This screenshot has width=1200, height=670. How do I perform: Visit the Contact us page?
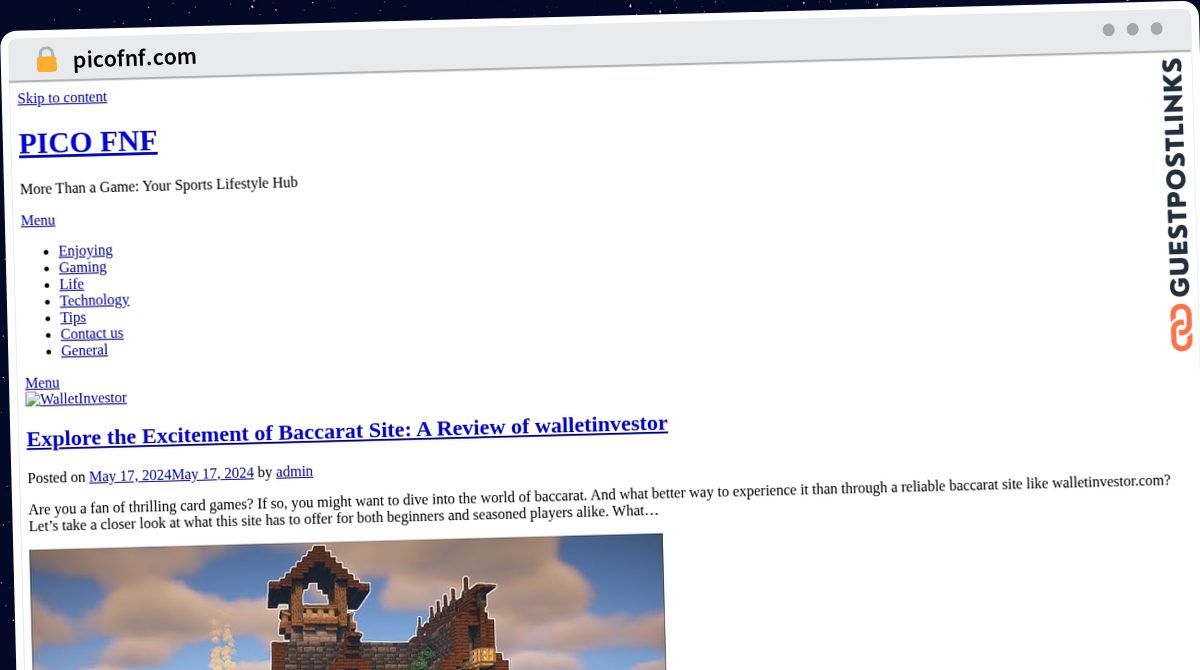92,333
